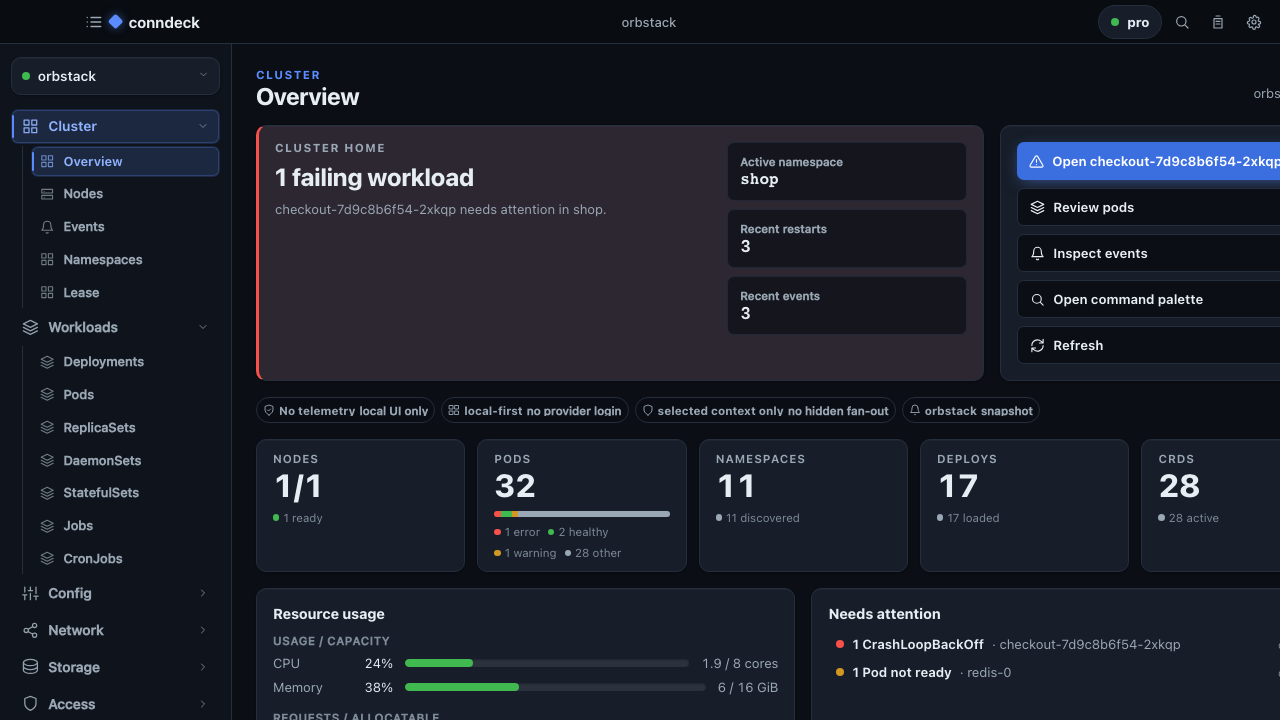The image size is (1280, 720).
Task: Open Events in the sidebar
Action: click(126, 227)
